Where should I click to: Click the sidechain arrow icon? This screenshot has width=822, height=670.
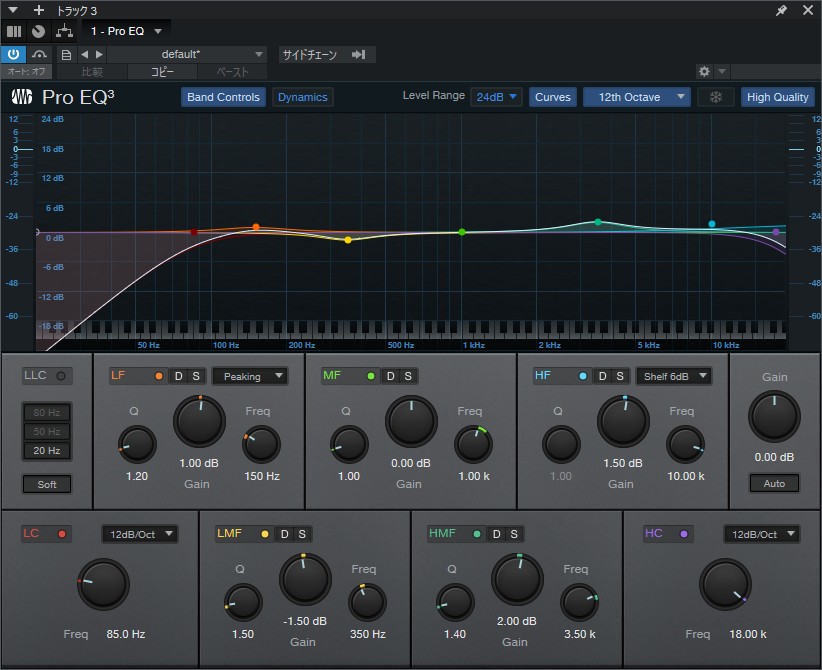point(359,55)
